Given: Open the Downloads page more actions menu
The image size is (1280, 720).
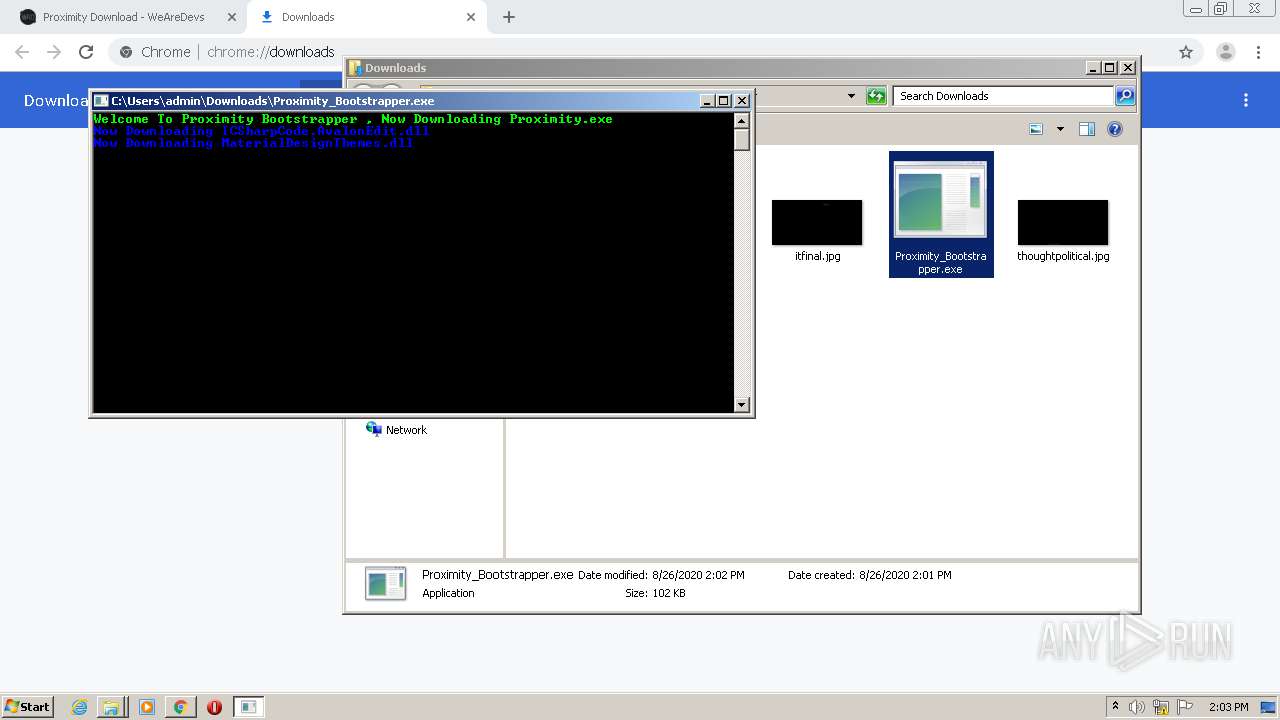Looking at the screenshot, I should tap(1246, 100).
